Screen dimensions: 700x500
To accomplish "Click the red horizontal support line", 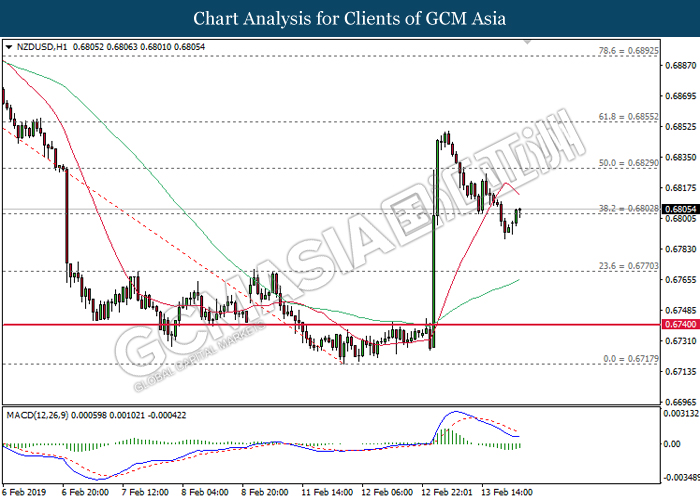I will tap(331, 325).
